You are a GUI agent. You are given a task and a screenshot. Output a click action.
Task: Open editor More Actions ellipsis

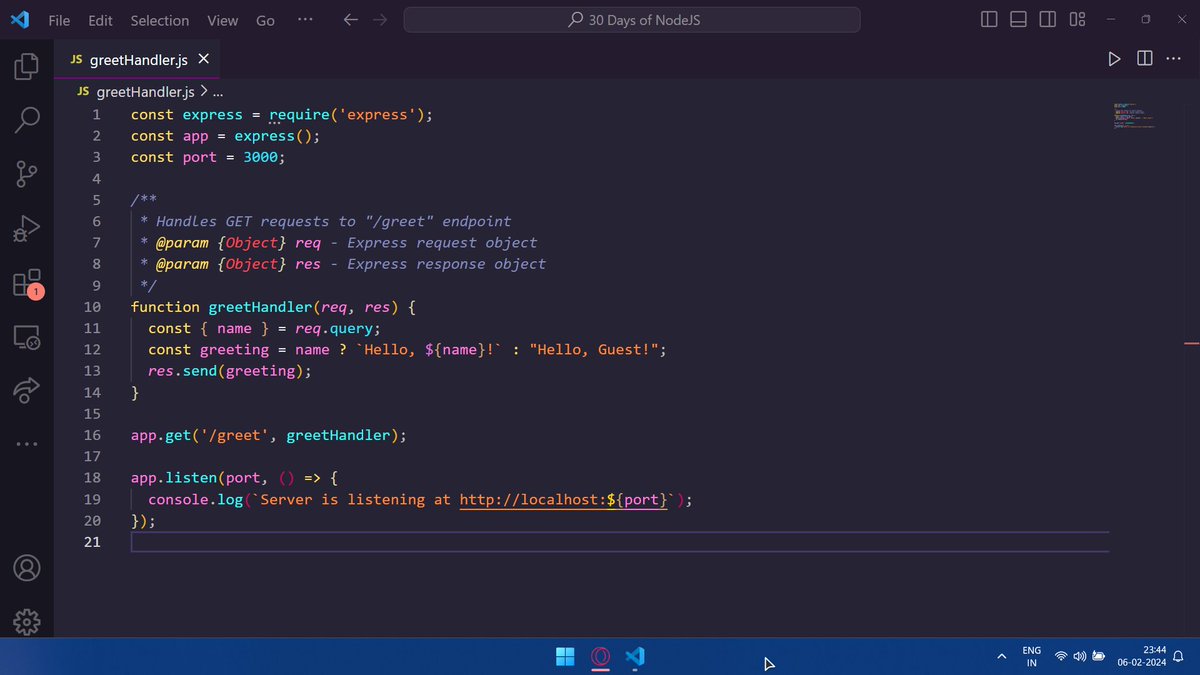[x=1173, y=59]
